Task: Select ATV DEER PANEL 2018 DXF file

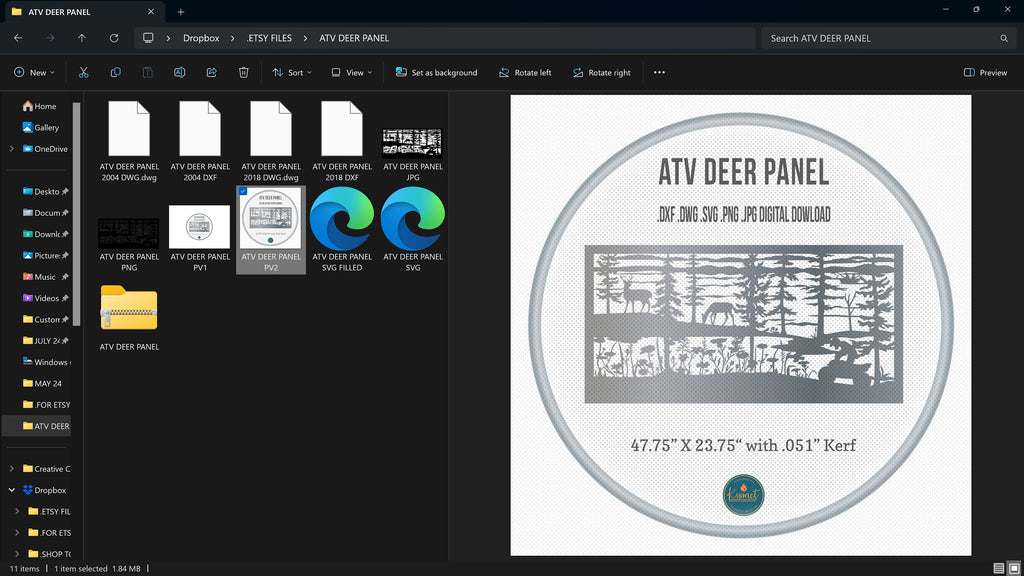Action: click(342, 141)
